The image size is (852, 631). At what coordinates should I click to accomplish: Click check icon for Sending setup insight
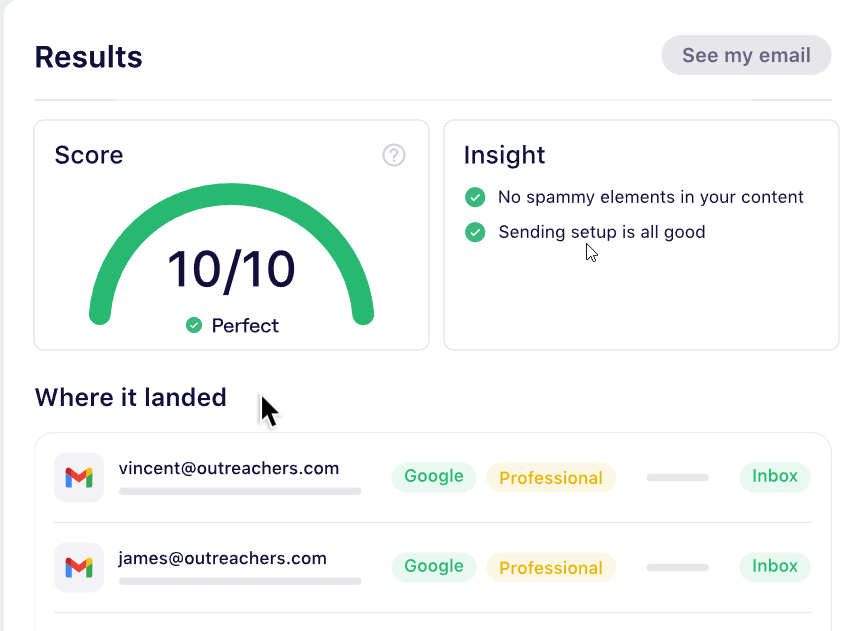(475, 232)
